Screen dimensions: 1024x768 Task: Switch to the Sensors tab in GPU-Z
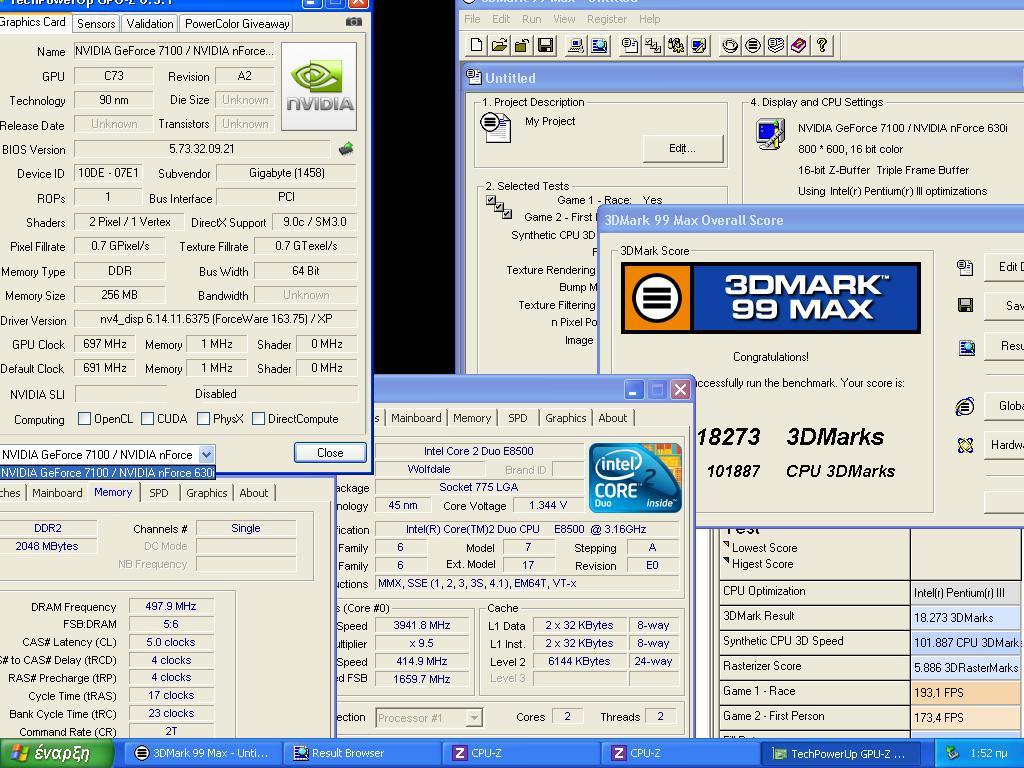click(x=96, y=24)
